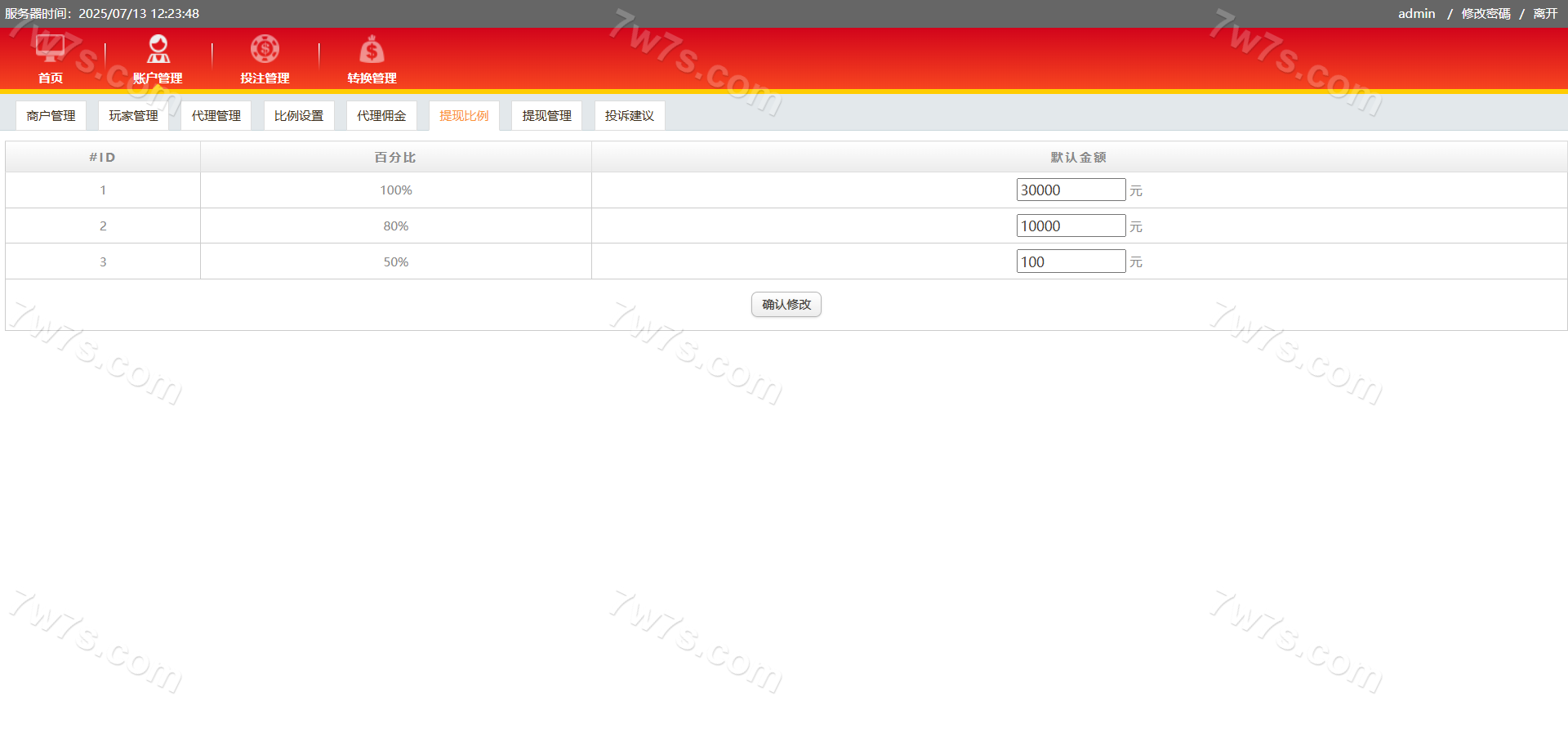Click the 80% row amount input
This screenshot has width=1568, height=755.
point(1071,226)
